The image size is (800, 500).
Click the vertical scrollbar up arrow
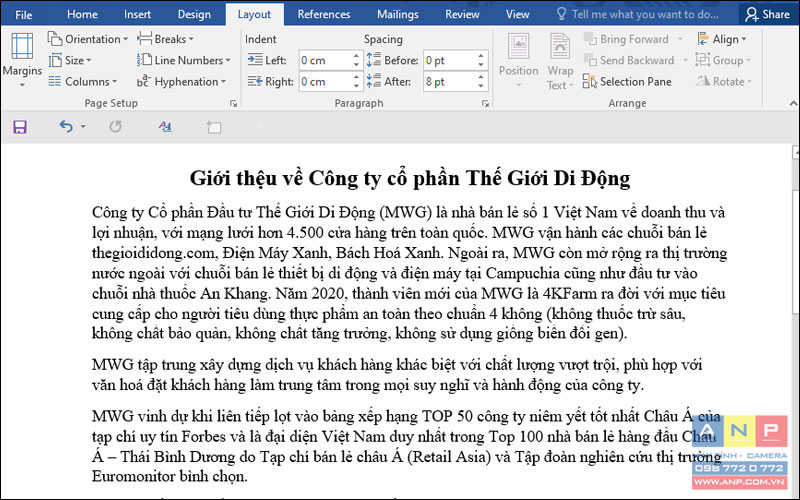tap(795, 152)
